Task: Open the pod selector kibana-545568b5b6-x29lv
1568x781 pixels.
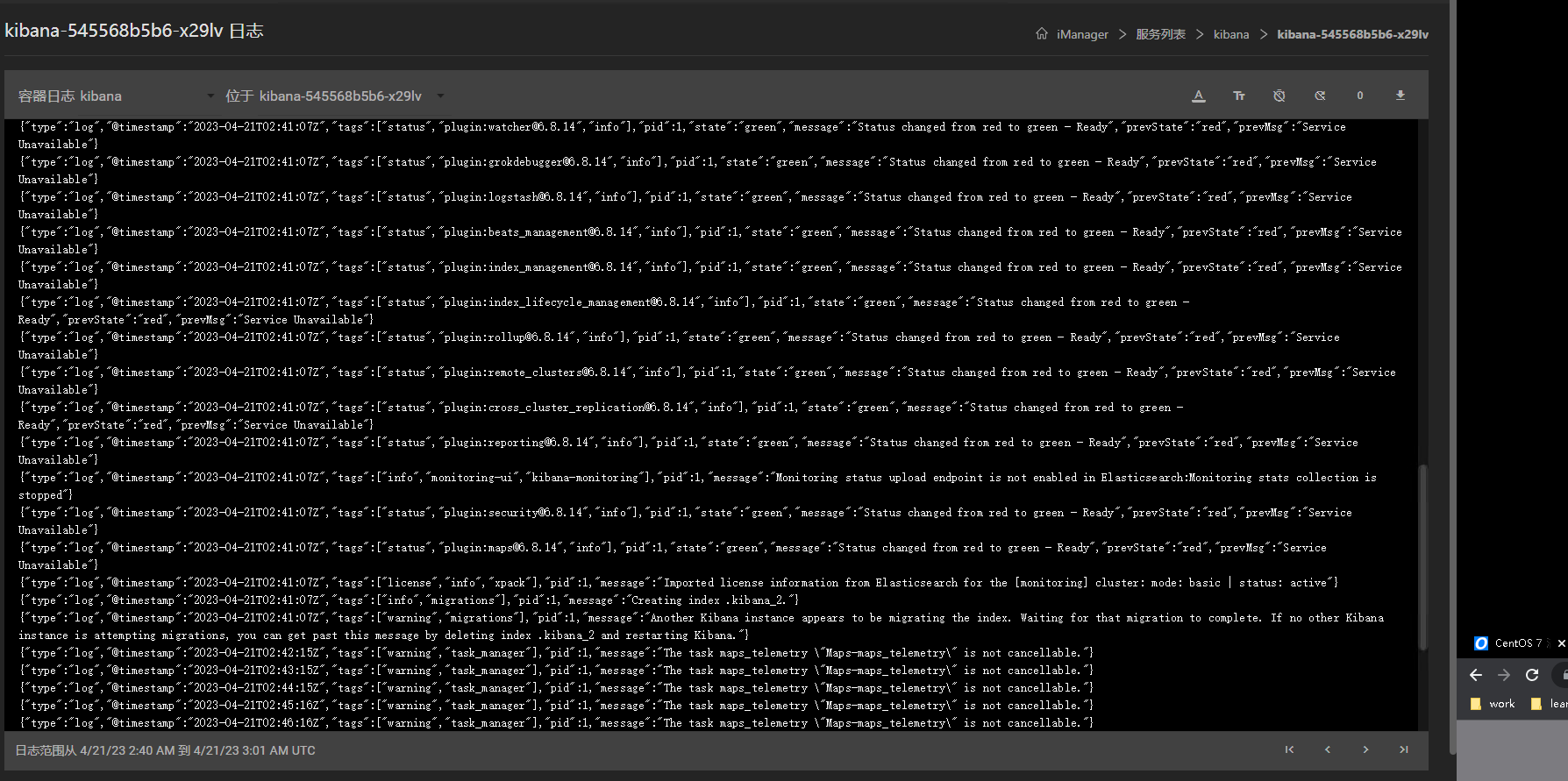Action: tap(335, 96)
